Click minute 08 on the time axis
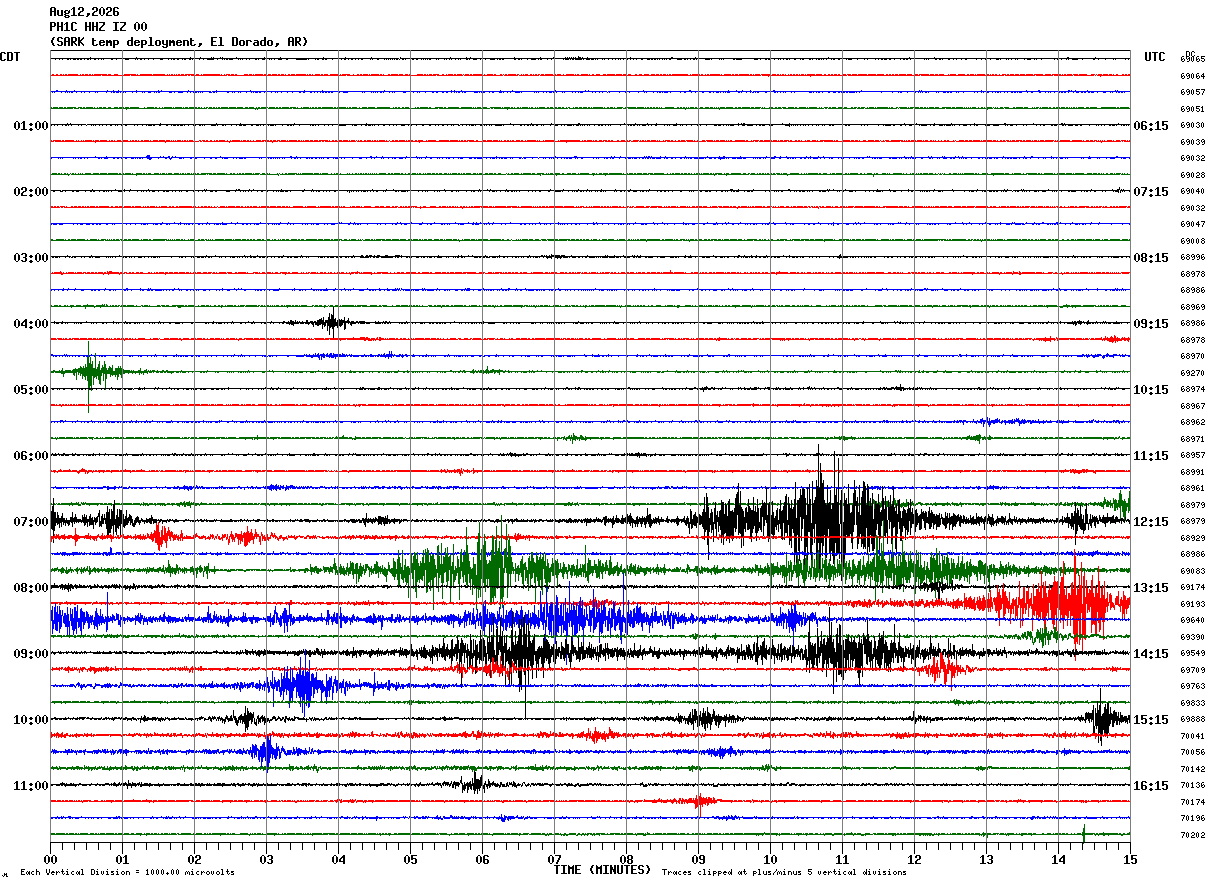This screenshot has height=886, width=1210. (626, 859)
